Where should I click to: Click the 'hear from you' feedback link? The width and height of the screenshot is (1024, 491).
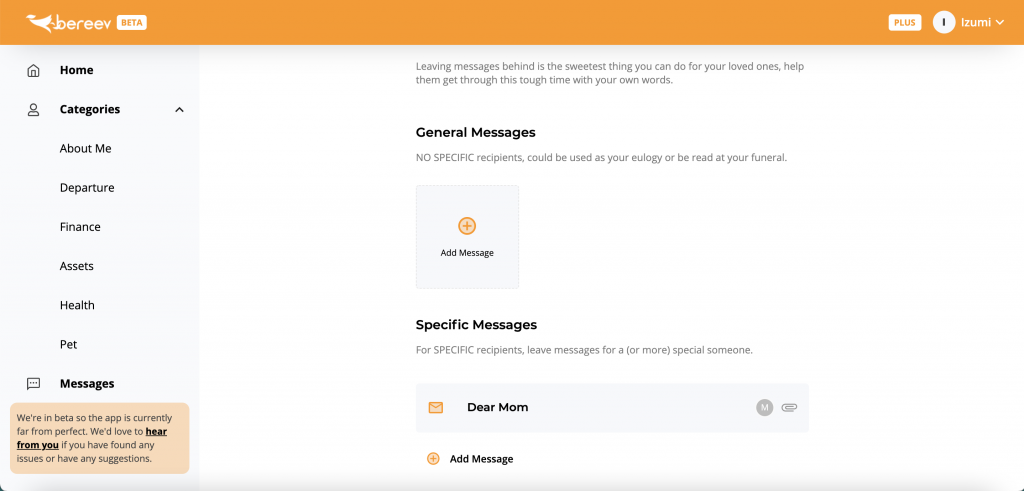click(92, 438)
